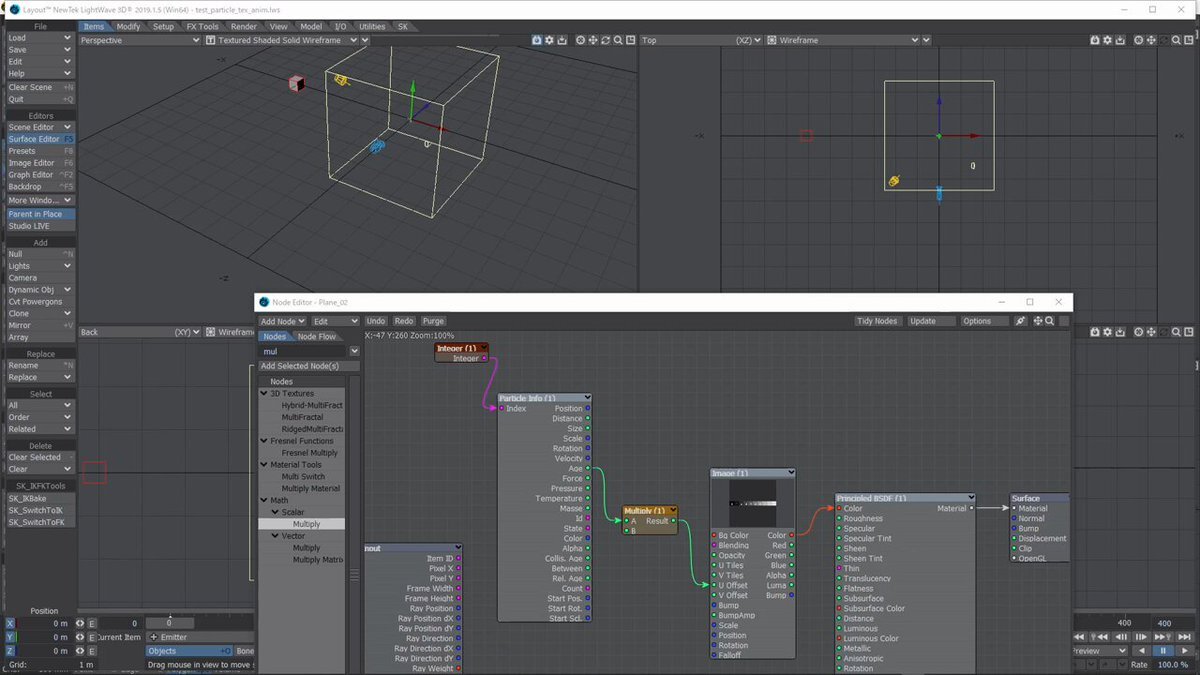The width and height of the screenshot is (1200, 675).
Task: Toggle the Y axis position button
Action: coord(11,637)
